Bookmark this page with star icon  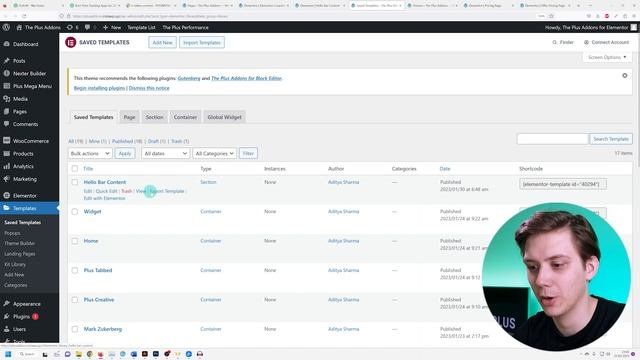[x=551, y=16]
